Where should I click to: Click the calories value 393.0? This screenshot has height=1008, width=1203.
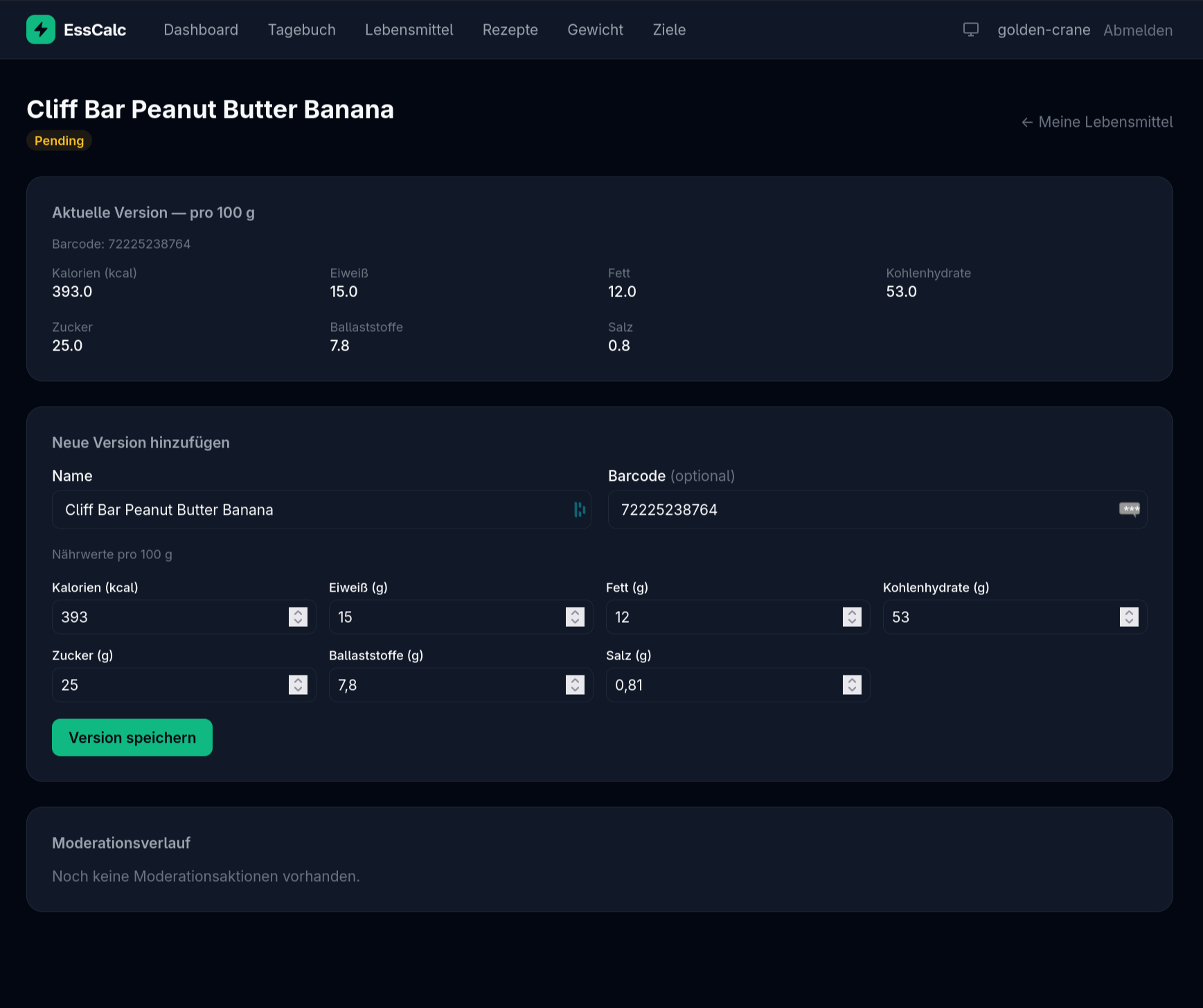tap(72, 292)
